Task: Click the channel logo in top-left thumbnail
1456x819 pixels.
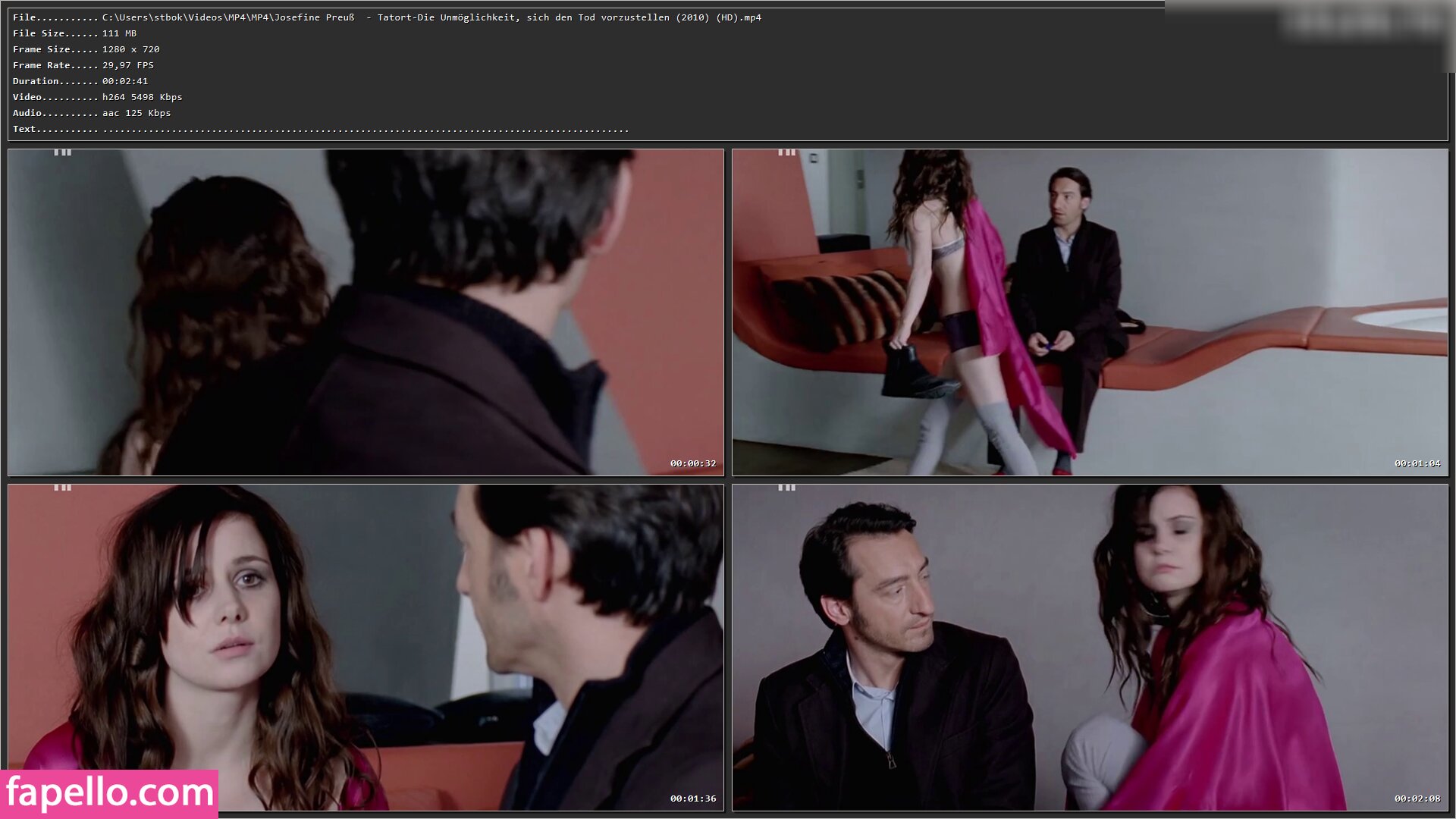Action: point(63,152)
